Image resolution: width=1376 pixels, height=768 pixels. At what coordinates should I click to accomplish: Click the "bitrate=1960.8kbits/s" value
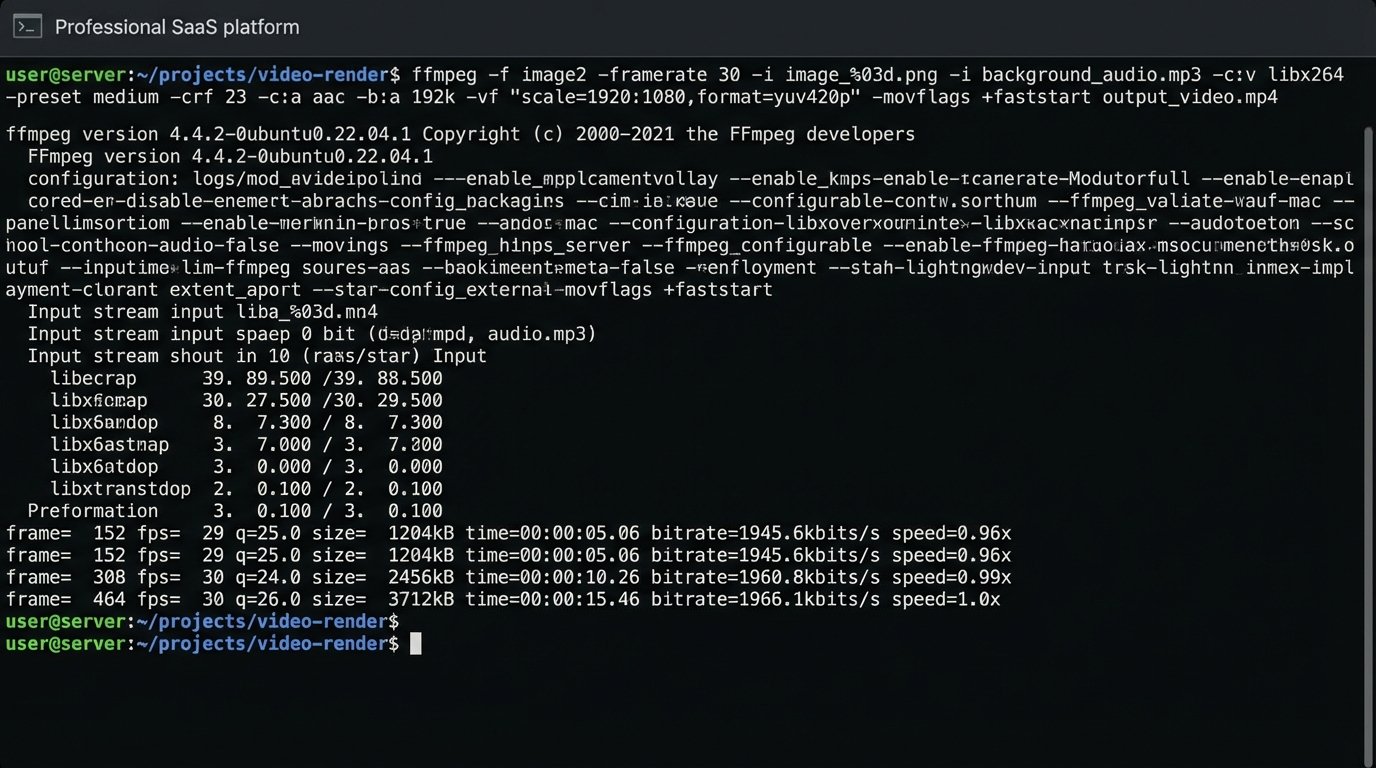point(765,578)
